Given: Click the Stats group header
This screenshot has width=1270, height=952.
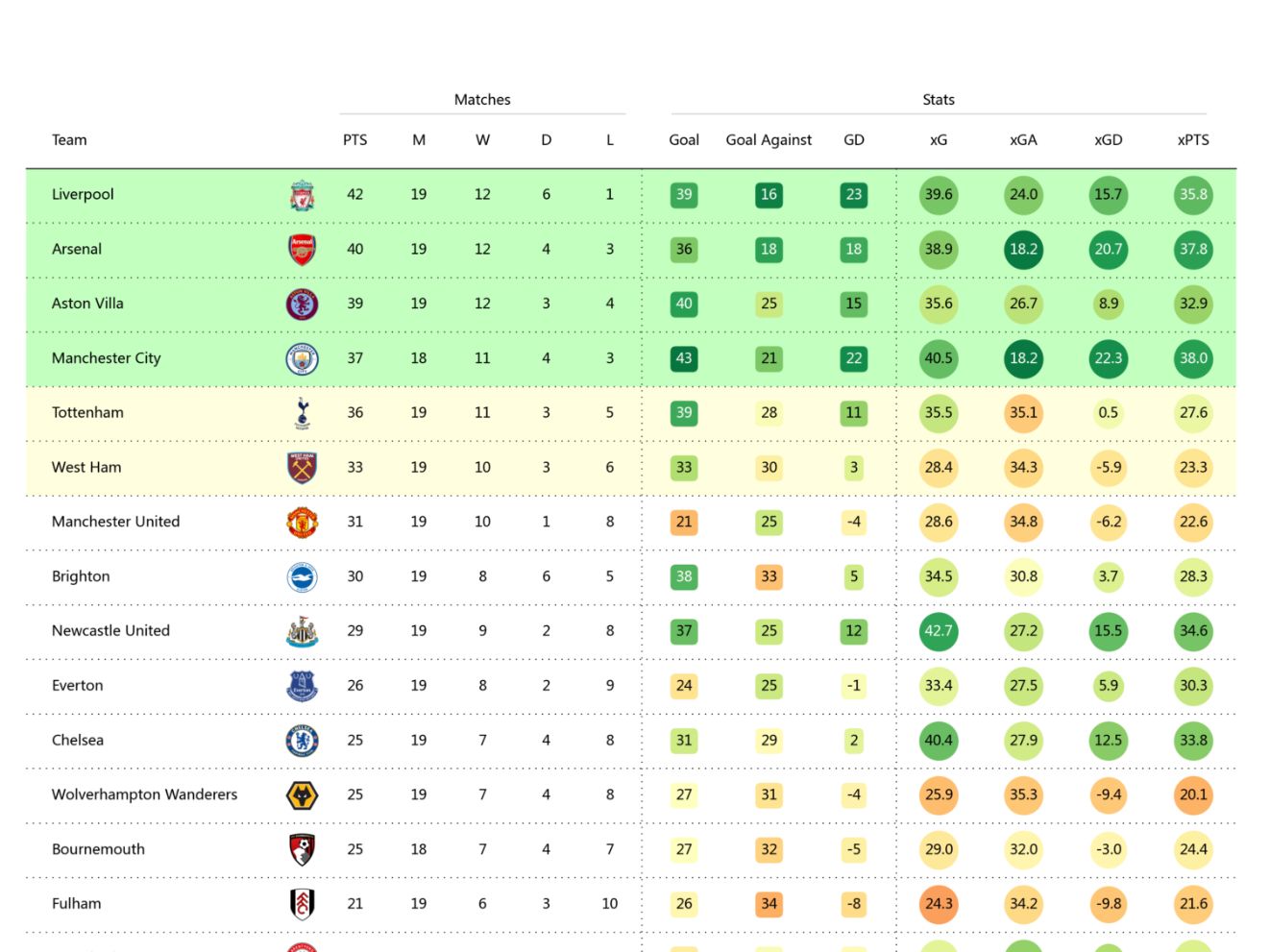Looking at the screenshot, I should point(939,100).
